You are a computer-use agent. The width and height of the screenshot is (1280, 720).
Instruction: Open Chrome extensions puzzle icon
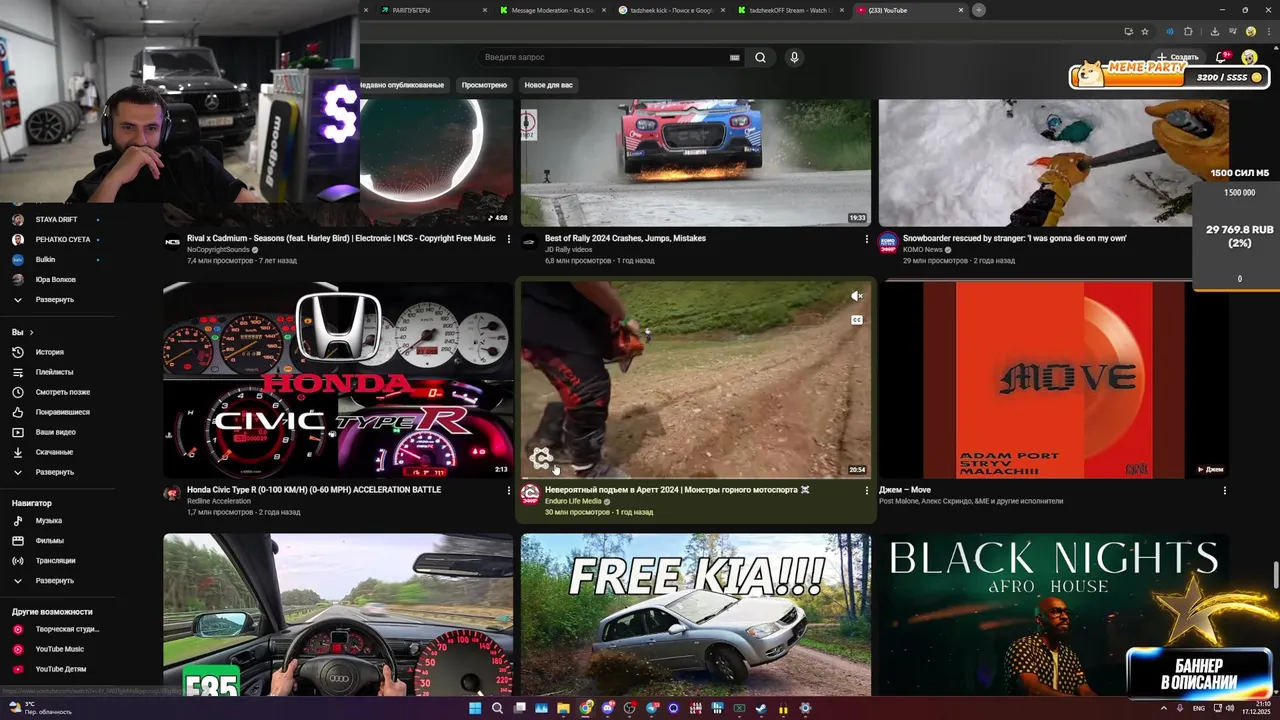(x=1188, y=31)
